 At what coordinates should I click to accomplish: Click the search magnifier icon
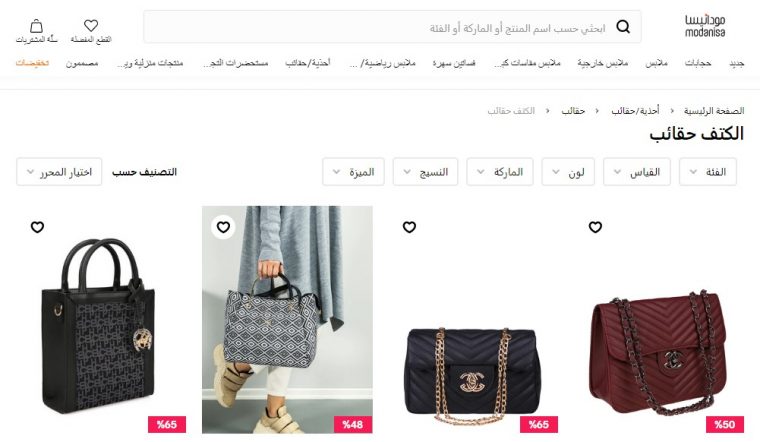(623, 27)
